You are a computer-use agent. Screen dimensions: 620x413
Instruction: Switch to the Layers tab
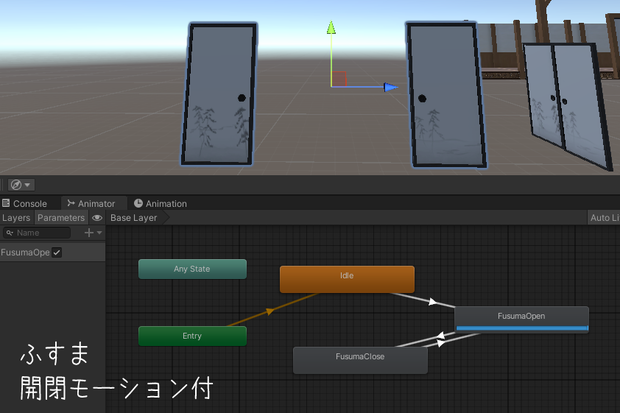coord(16,218)
